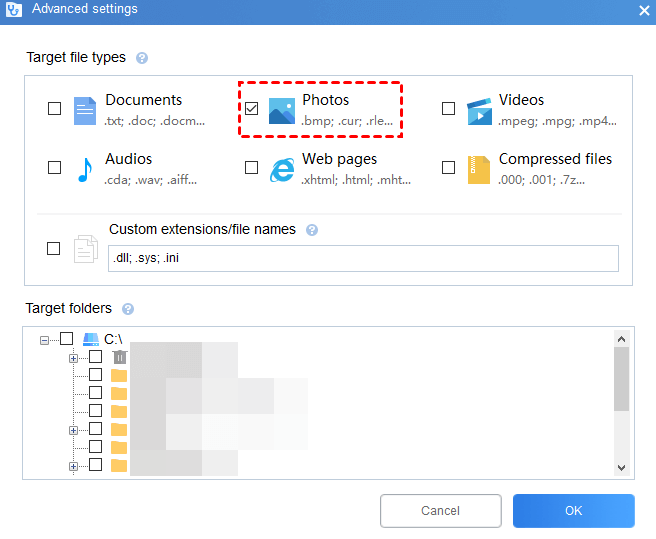Screen dimensions: 656x539
Task: Uncheck the Photos checkbox
Action: [251, 108]
